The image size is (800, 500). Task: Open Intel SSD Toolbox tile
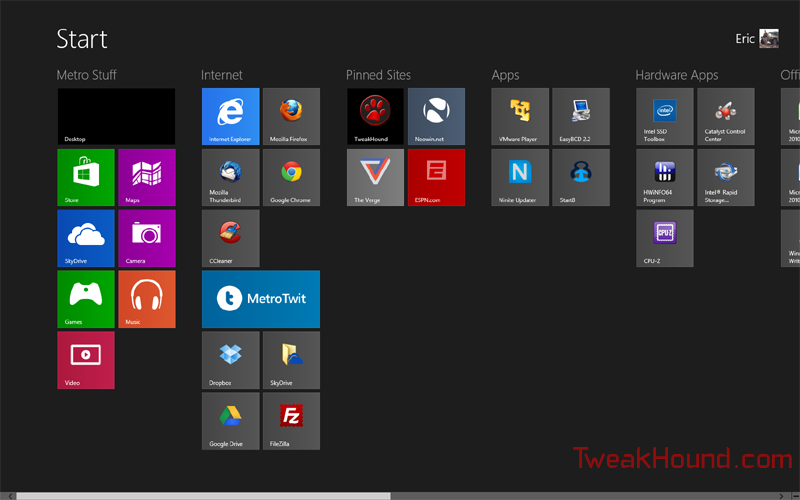(x=665, y=116)
